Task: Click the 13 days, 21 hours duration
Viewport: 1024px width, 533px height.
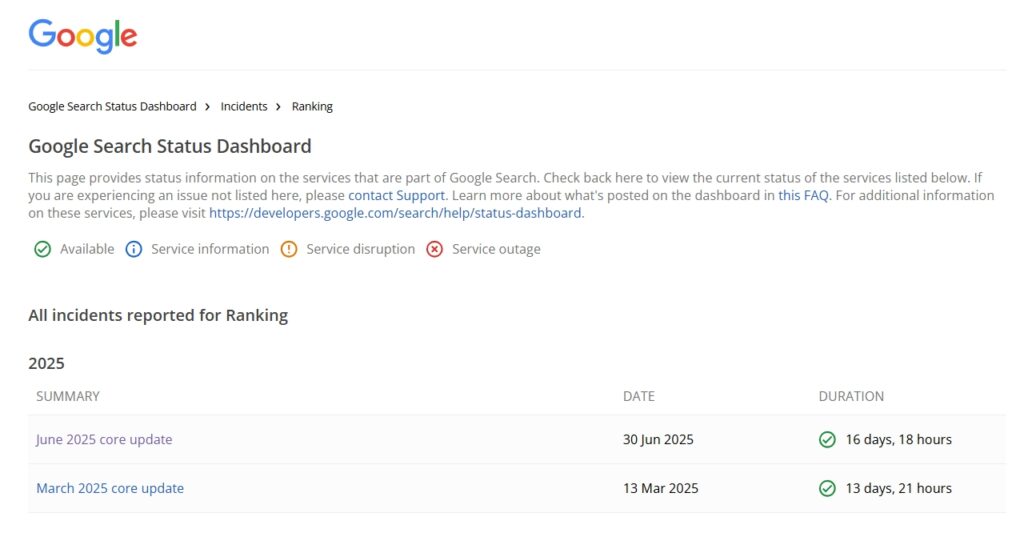Action: coord(899,489)
